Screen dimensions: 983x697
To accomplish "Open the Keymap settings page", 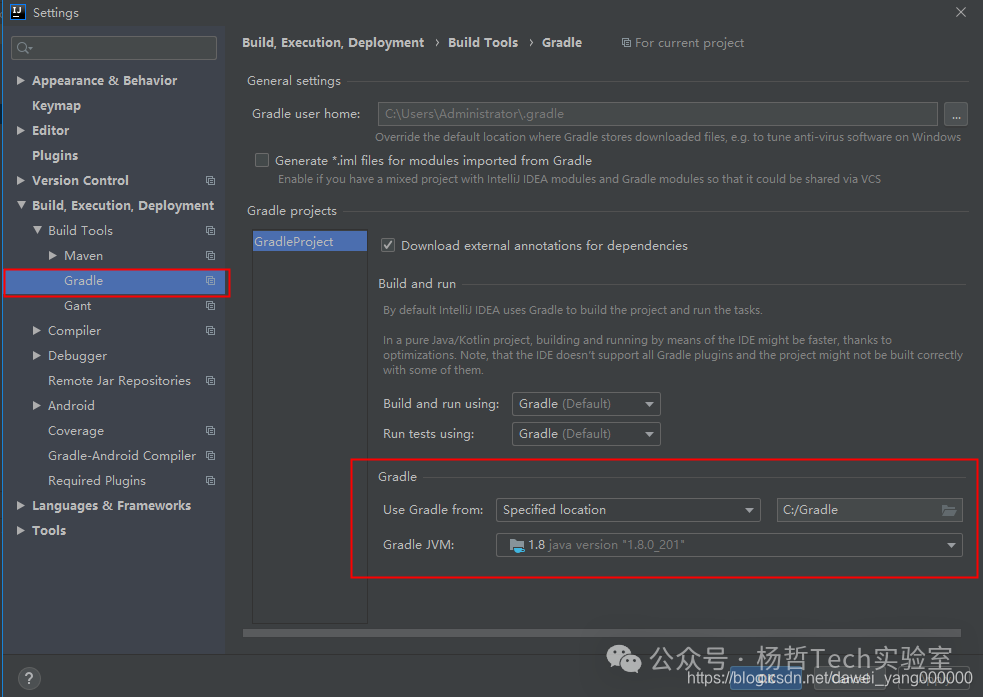I will point(56,105).
